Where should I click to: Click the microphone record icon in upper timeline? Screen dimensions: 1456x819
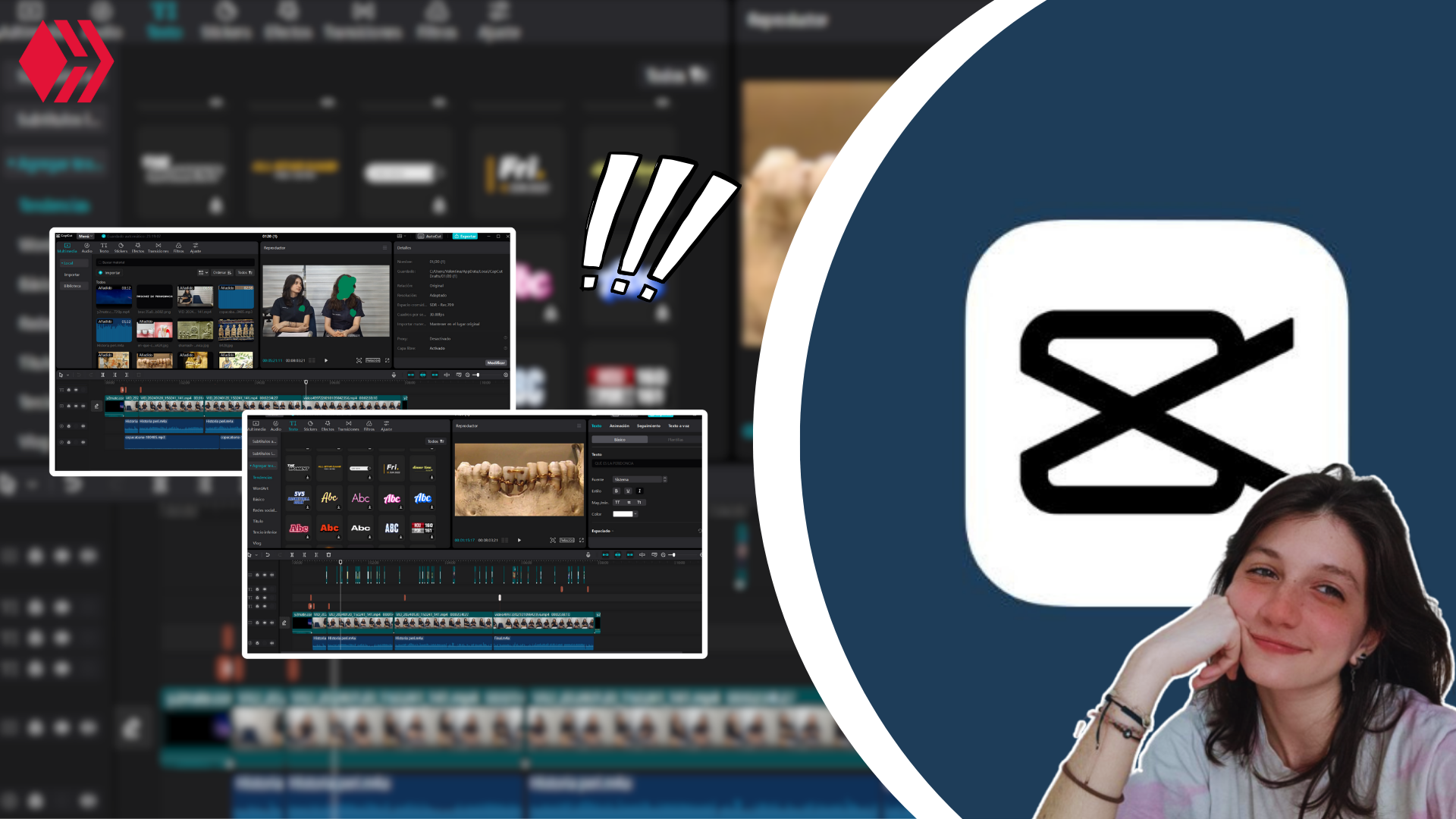394,375
